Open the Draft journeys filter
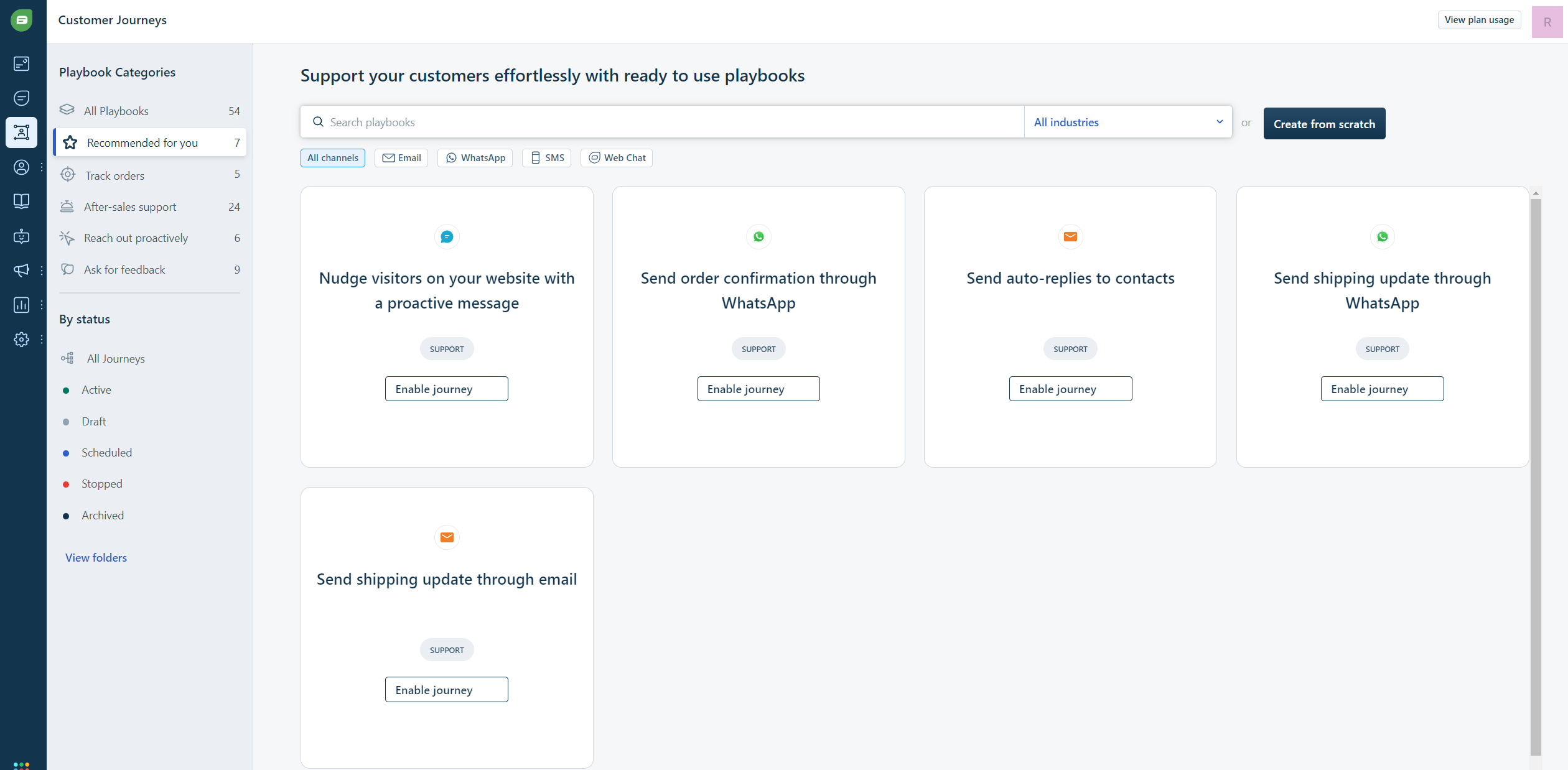Viewport: 1568px width, 770px height. click(94, 421)
